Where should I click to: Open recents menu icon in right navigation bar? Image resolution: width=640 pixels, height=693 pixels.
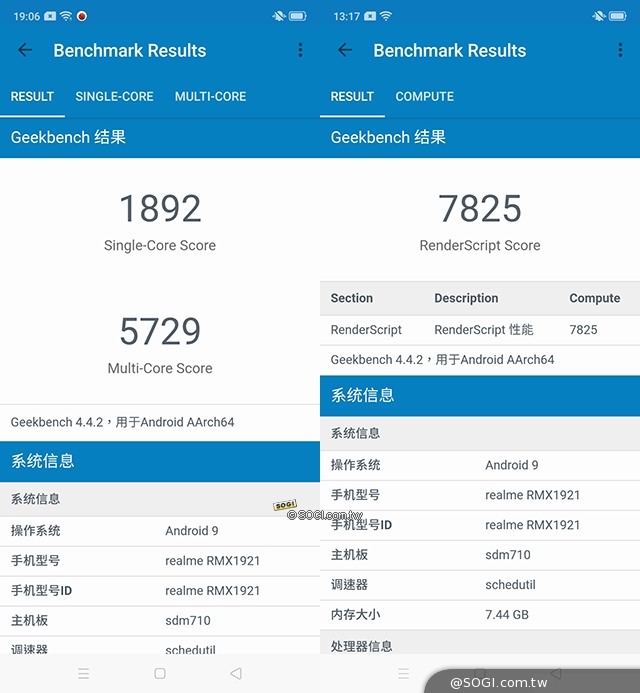click(404, 674)
